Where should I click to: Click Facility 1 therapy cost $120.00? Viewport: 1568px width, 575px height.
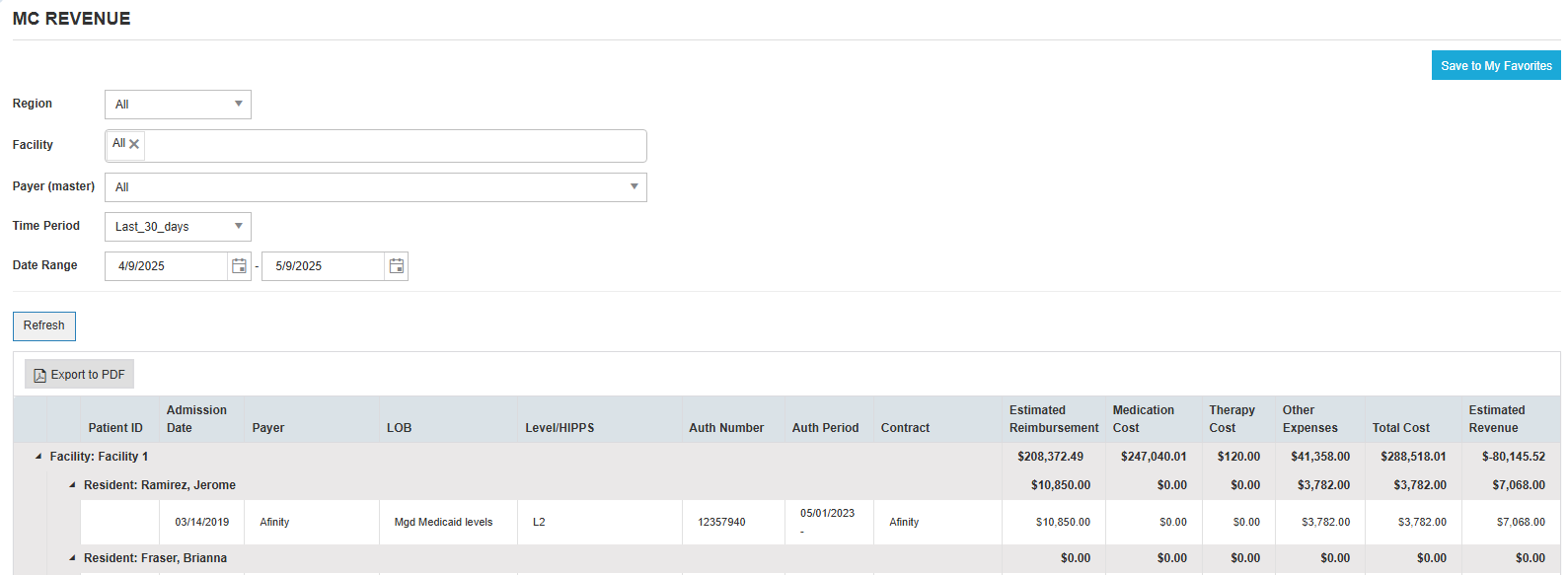point(1238,457)
